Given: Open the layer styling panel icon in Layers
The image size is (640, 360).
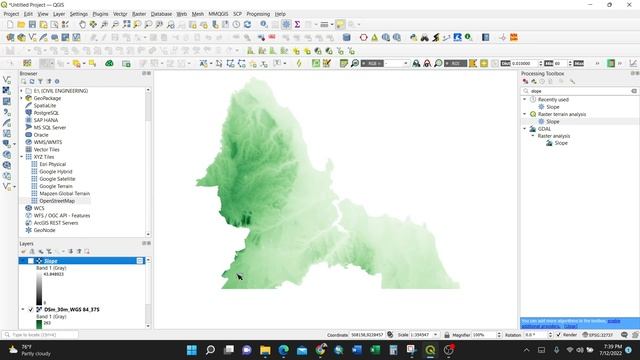Looking at the screenshot, I should click(23, 251).
